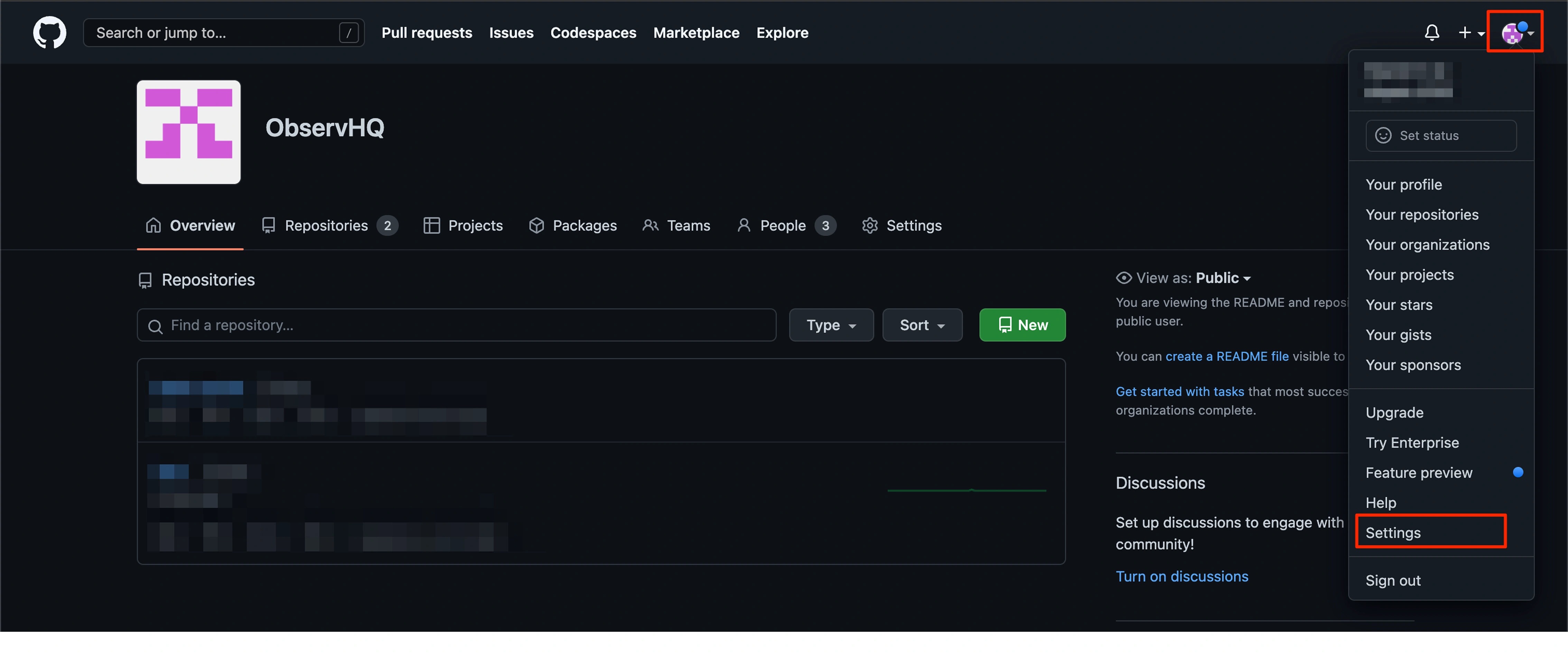The height and width of the screenshot is (653, 1568).
Task: Select Settings in the user menu
Action: tap(1393, 532)
